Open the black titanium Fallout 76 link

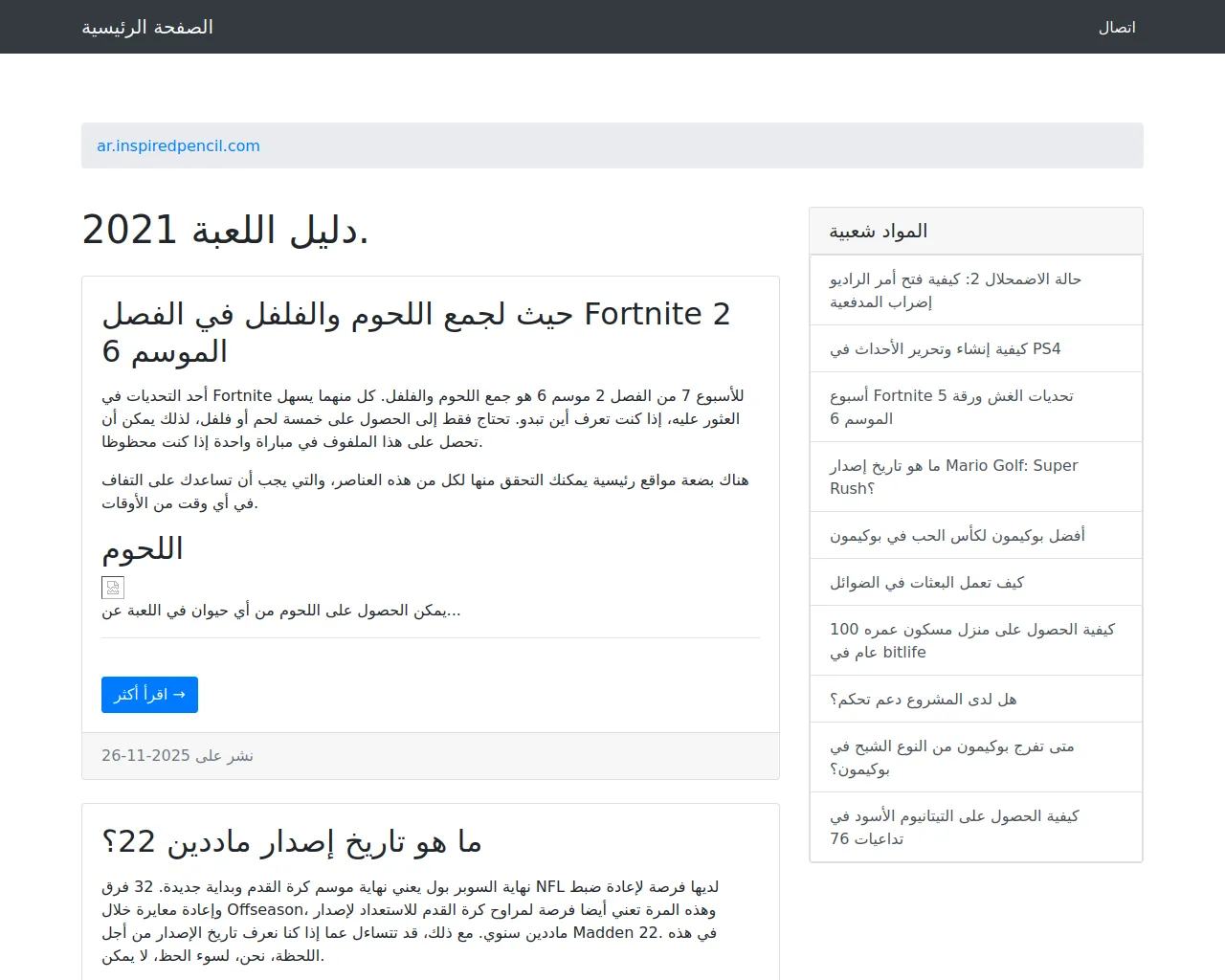(954, 827)
